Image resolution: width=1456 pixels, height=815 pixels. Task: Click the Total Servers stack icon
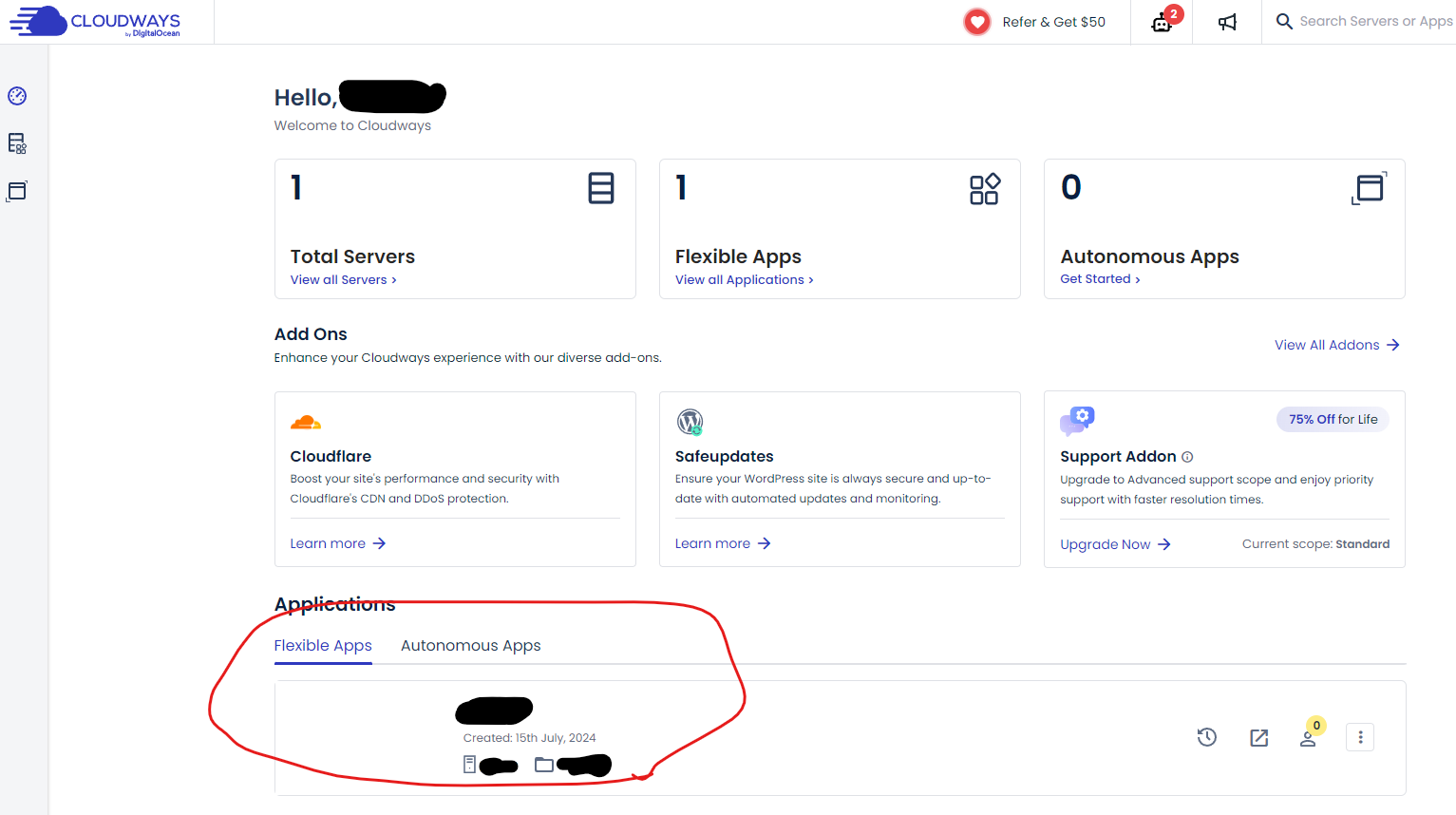601,188
